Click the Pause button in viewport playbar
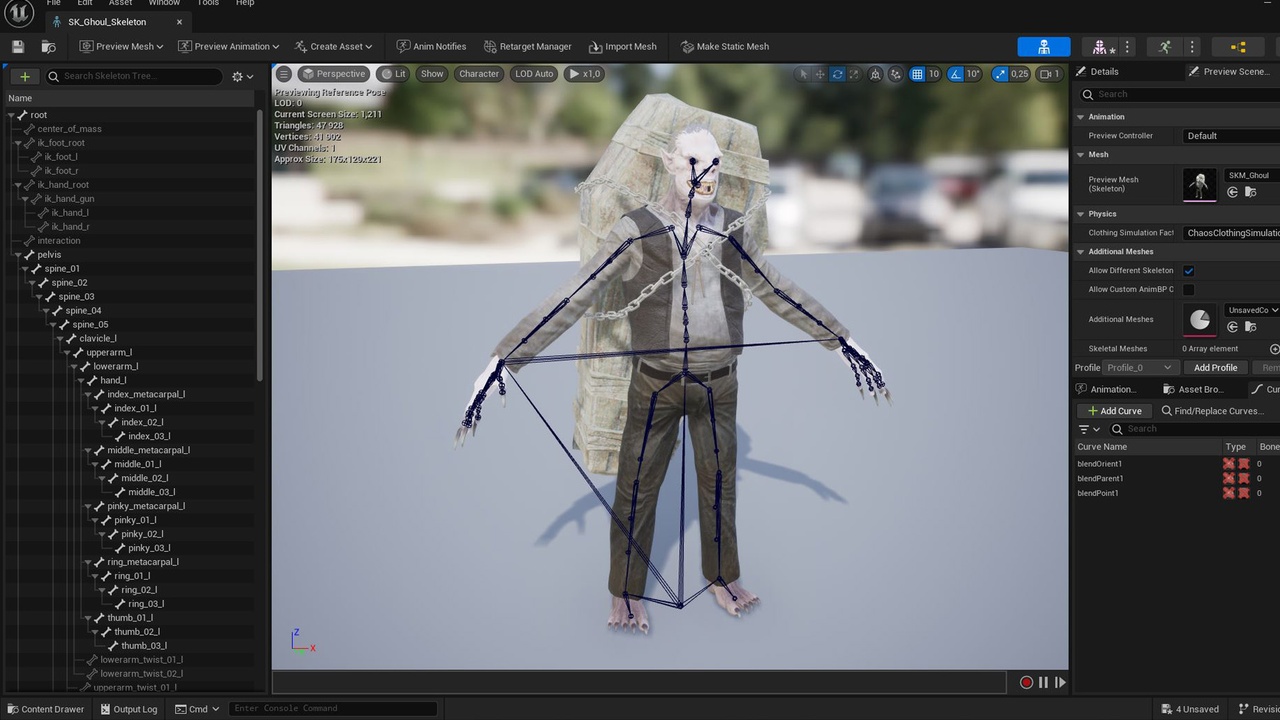The image size is (1280, 720). 1043,682
